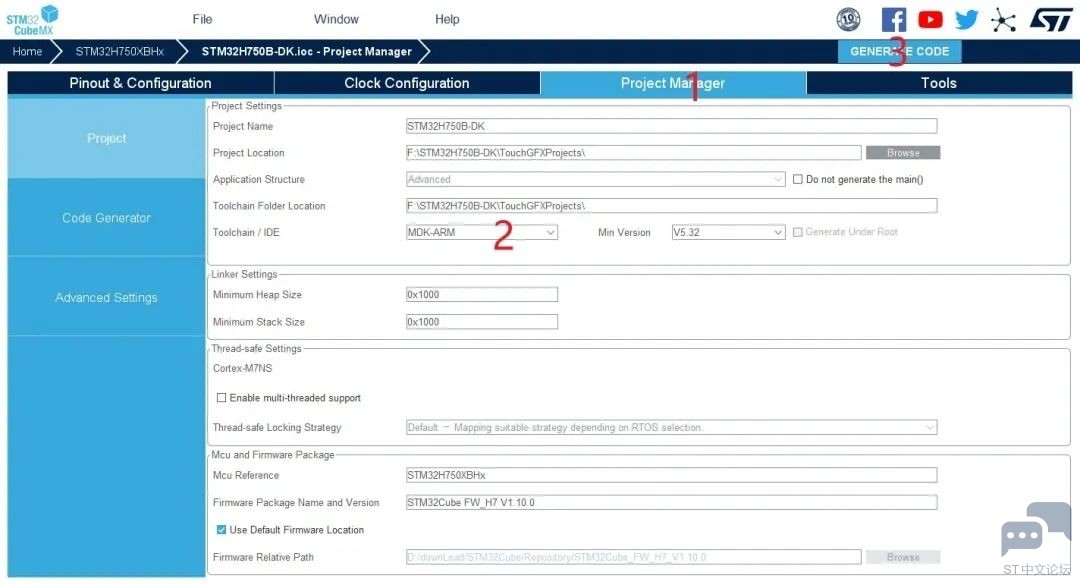The image size is (1080, 585).
Task: Uncheck 'Use Default Firmware Location'
Action: (221, 530)
